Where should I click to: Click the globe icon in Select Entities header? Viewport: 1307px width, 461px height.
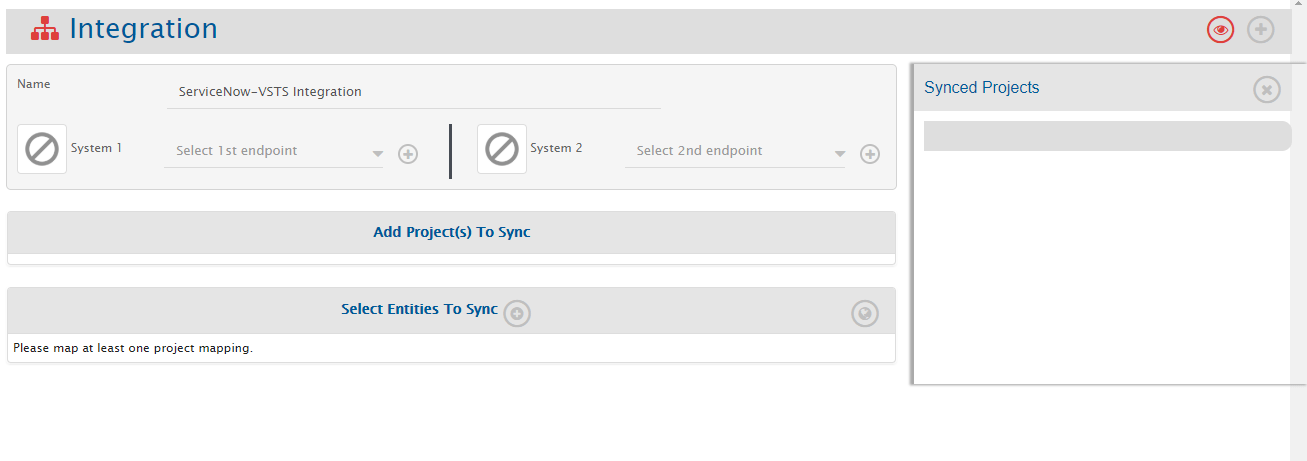click(x=864, y=313)
